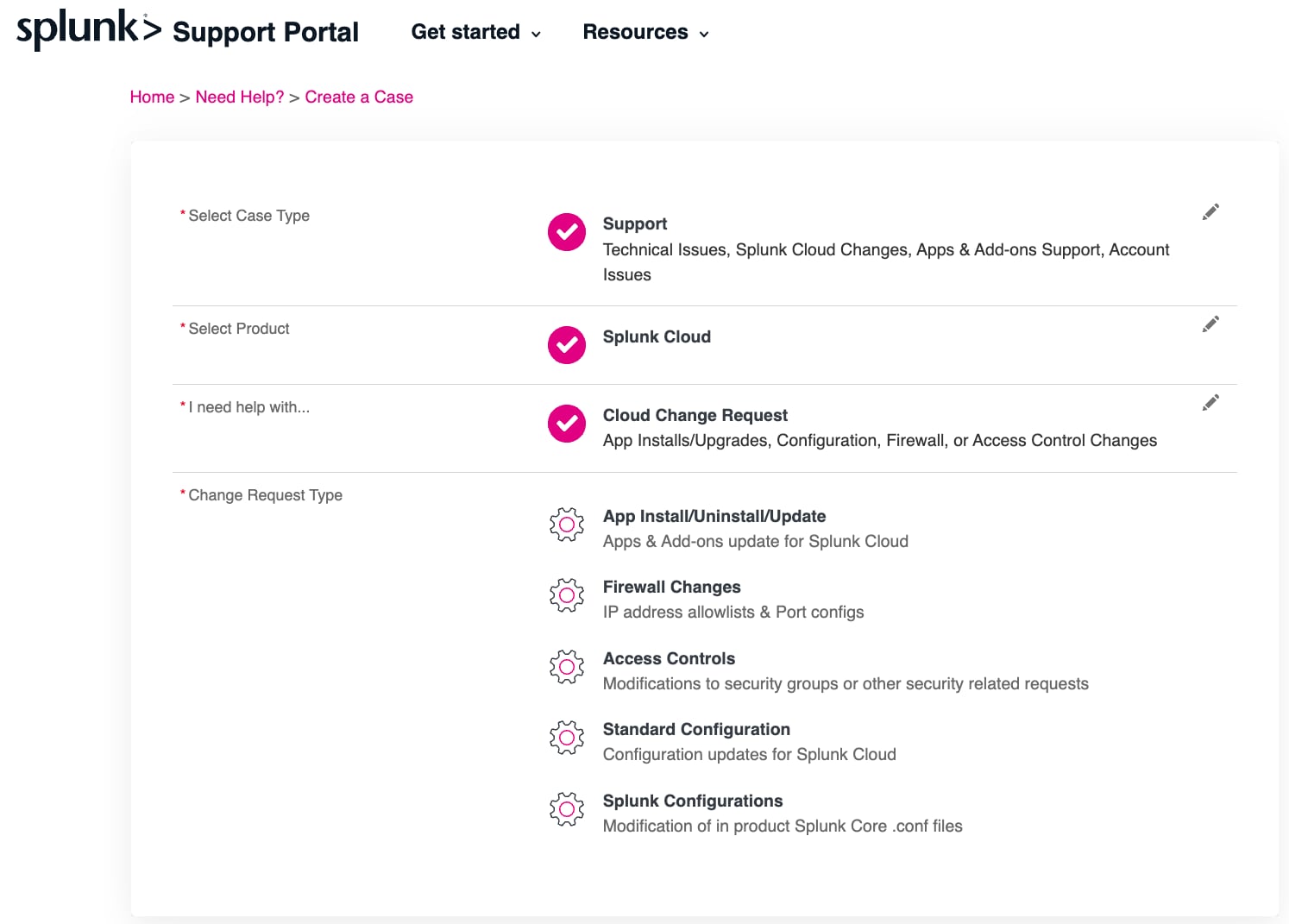Click the Support case type heading
The height and width of the screenshot is (924, 1289).
pos(635,223)
